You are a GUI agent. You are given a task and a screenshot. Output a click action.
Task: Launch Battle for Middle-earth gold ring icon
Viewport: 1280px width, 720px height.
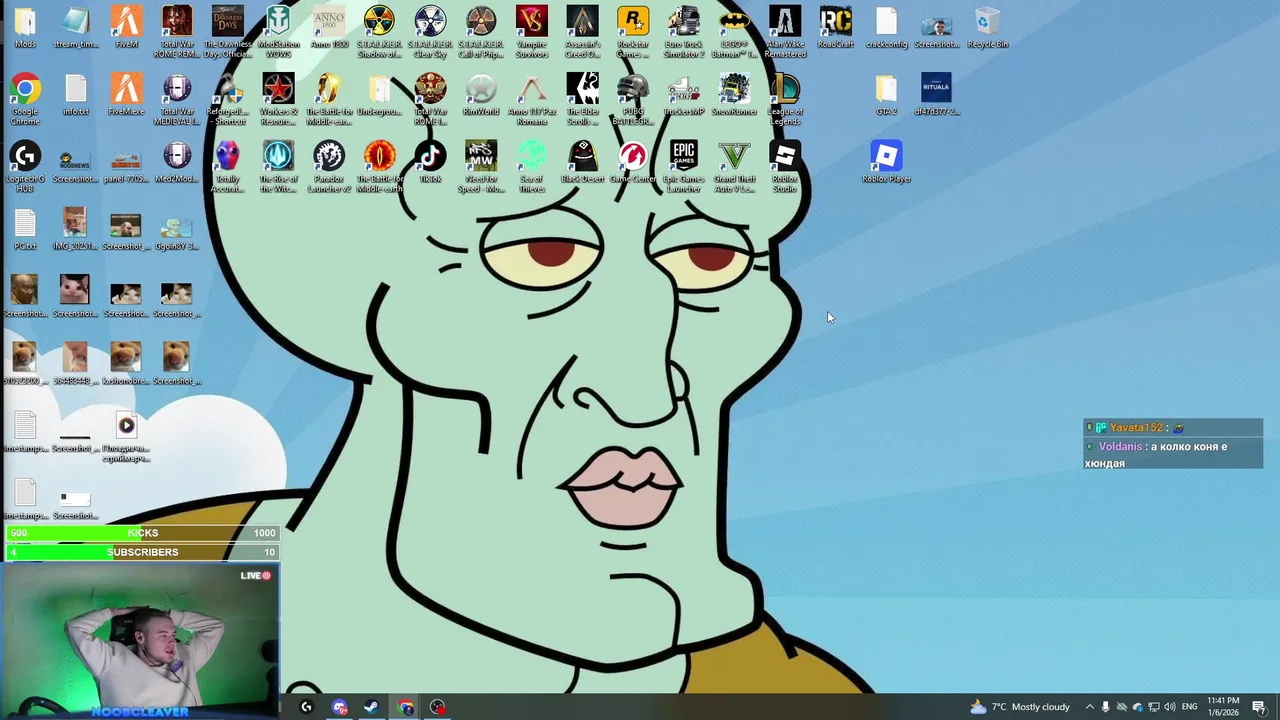[328, 99]
